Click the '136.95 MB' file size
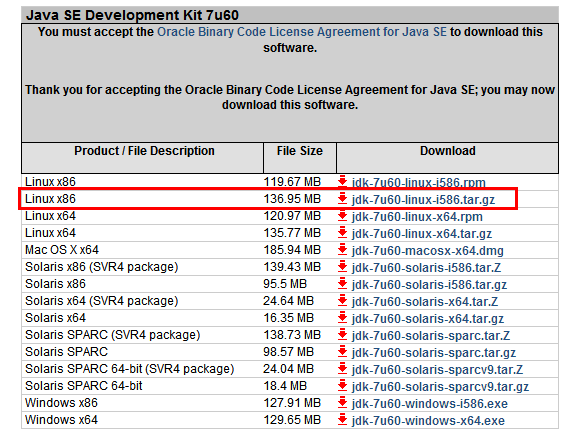The height and width of the screenshot is (443, 575). [292, 199]
